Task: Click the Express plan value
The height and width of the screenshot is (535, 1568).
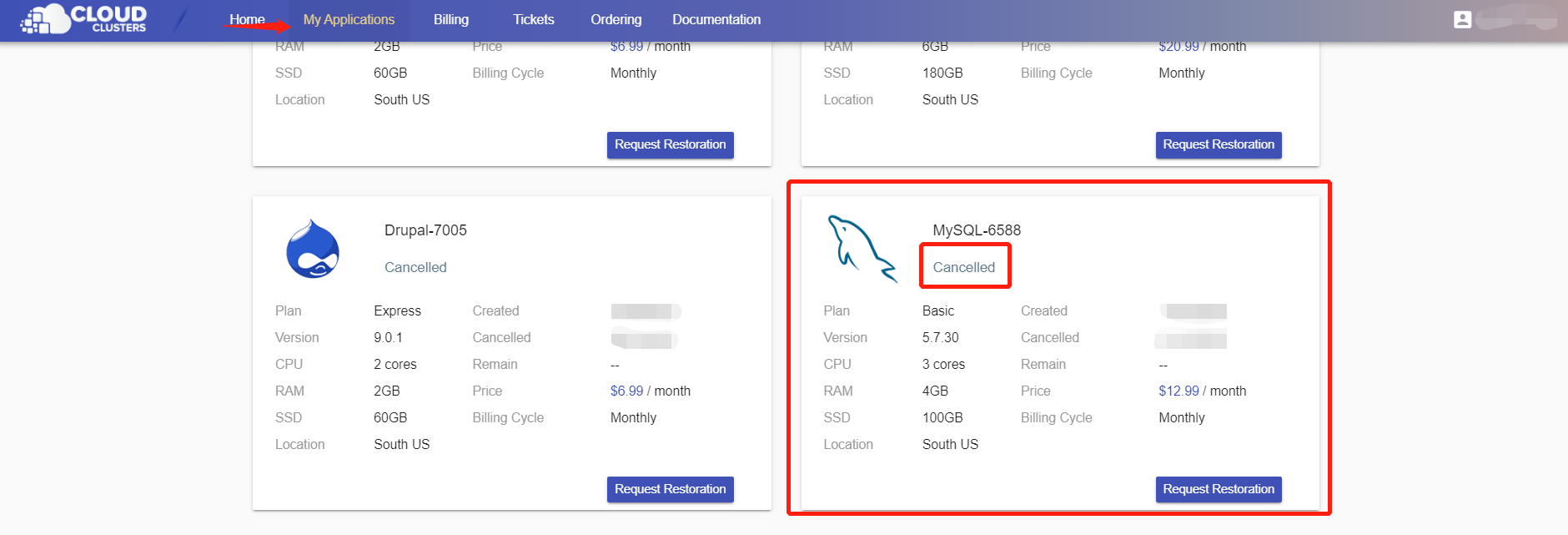Action: [x=397, y=310]
